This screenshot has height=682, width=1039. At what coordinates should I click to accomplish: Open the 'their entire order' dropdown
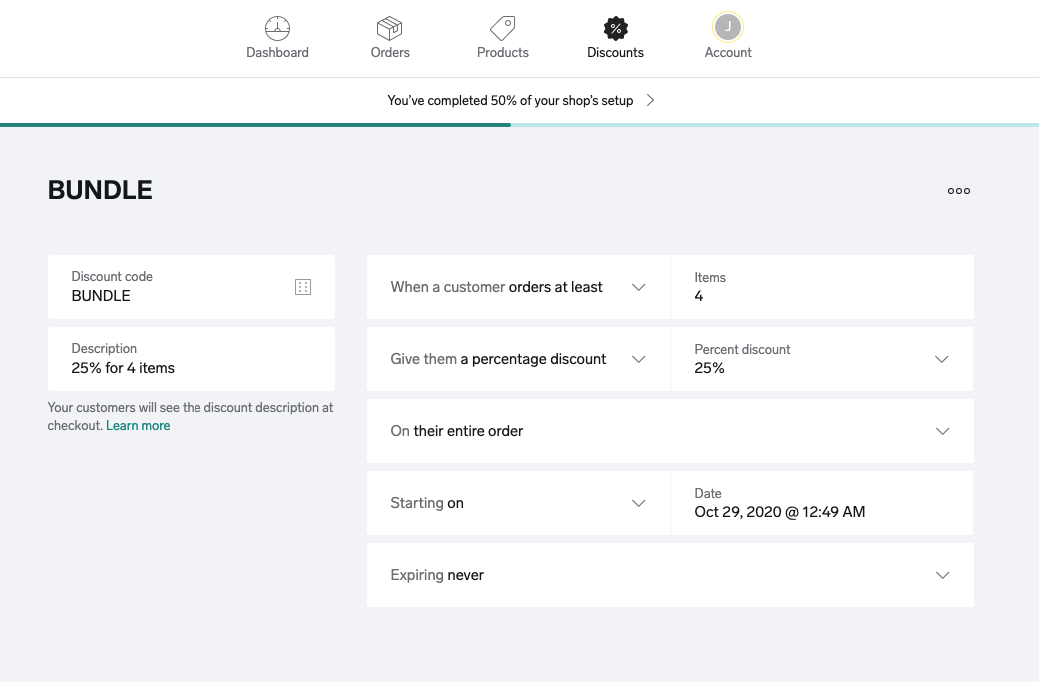(x=941, y=431)
